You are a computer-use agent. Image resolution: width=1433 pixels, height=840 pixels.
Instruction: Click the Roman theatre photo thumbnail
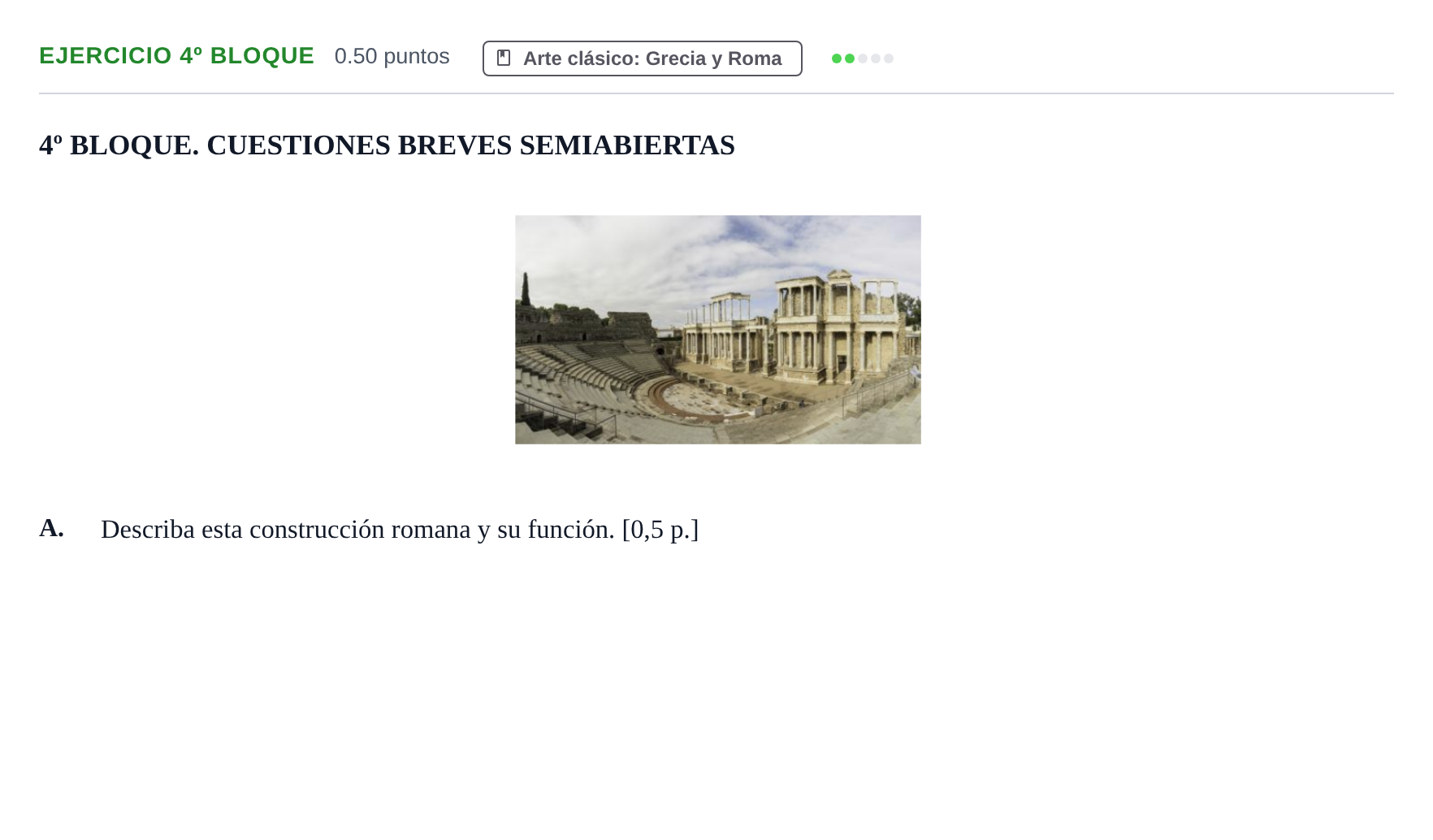click(717, 329)
